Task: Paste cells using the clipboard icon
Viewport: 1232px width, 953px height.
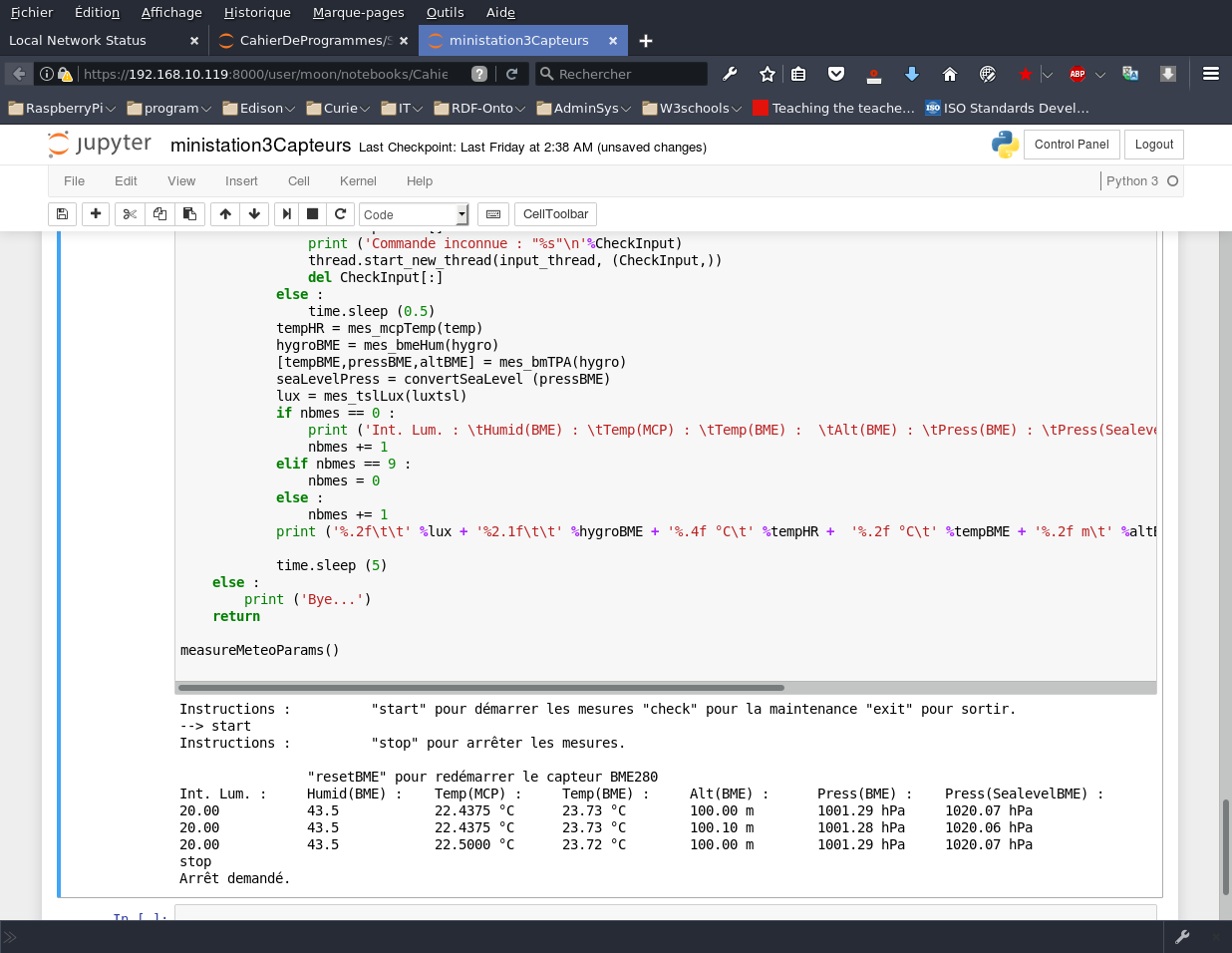Action: click(189, 214)
